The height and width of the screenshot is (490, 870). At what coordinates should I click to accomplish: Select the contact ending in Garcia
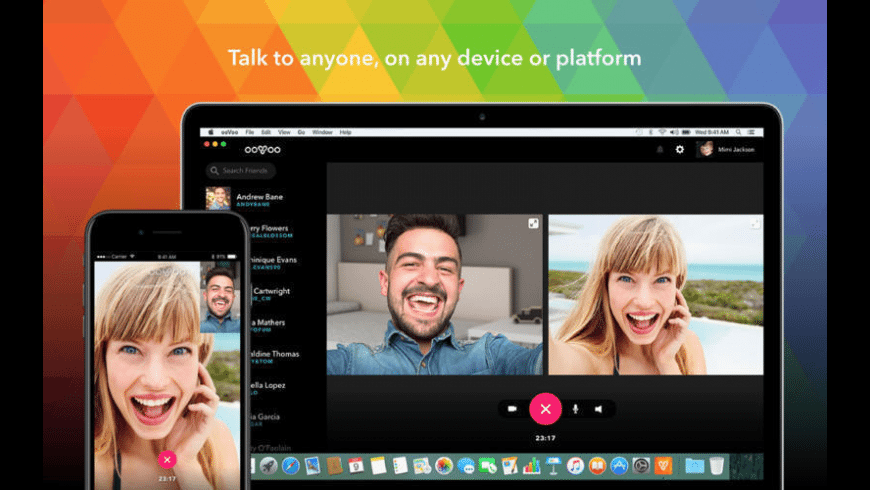pyautogui.click(x=265, y=419)
